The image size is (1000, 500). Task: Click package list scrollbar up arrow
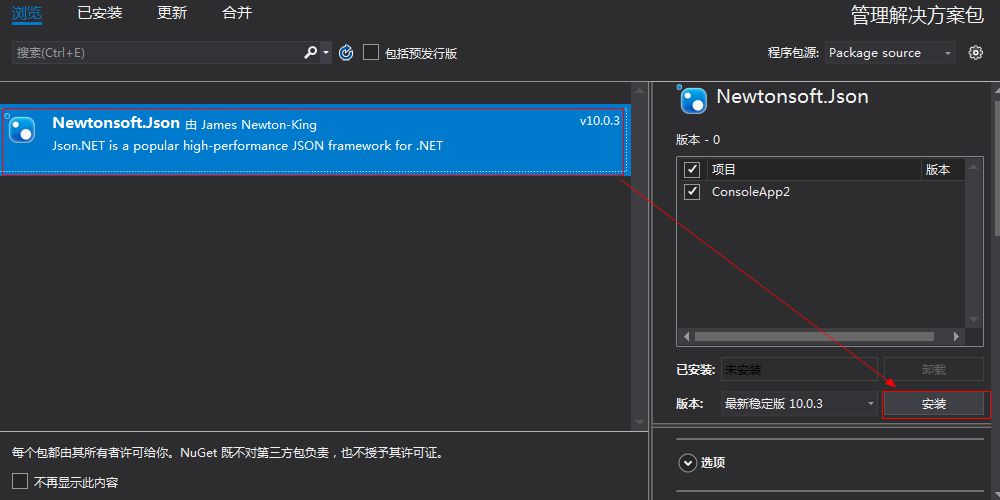[x=639, y=91]
